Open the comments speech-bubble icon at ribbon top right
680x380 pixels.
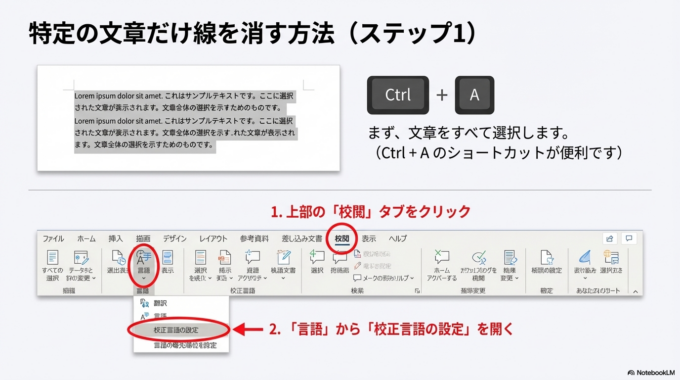629,238
